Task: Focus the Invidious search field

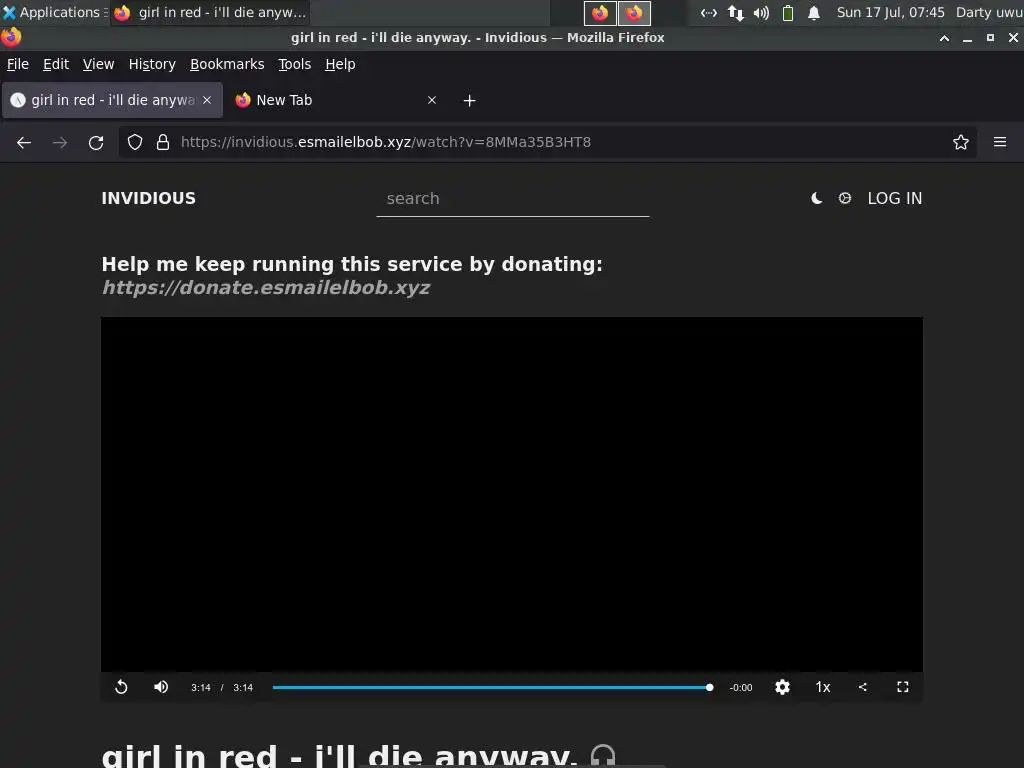Action: coord(513,199)
